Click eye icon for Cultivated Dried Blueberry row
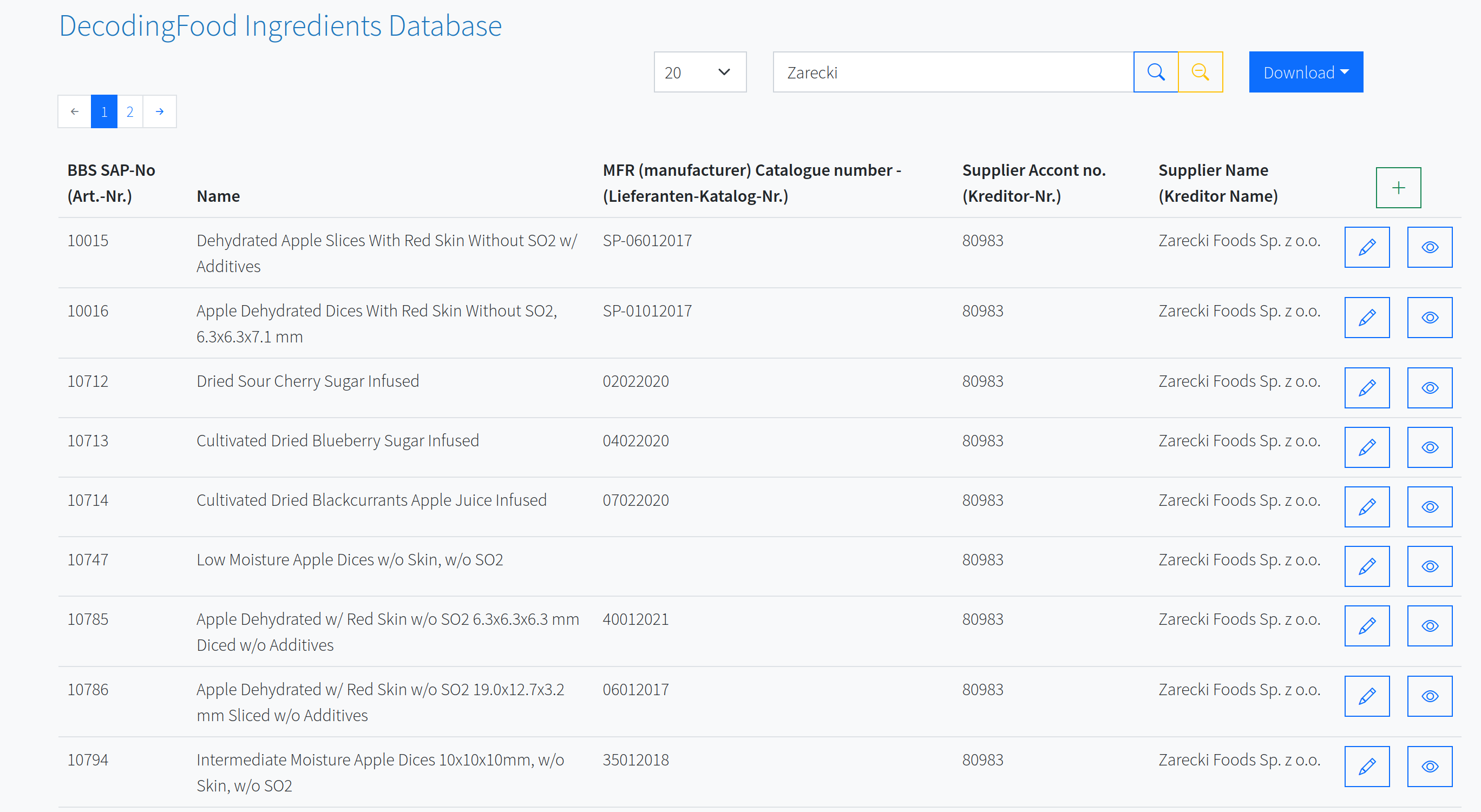This screenshot has width=1481, height=812. pos(1428,447)
